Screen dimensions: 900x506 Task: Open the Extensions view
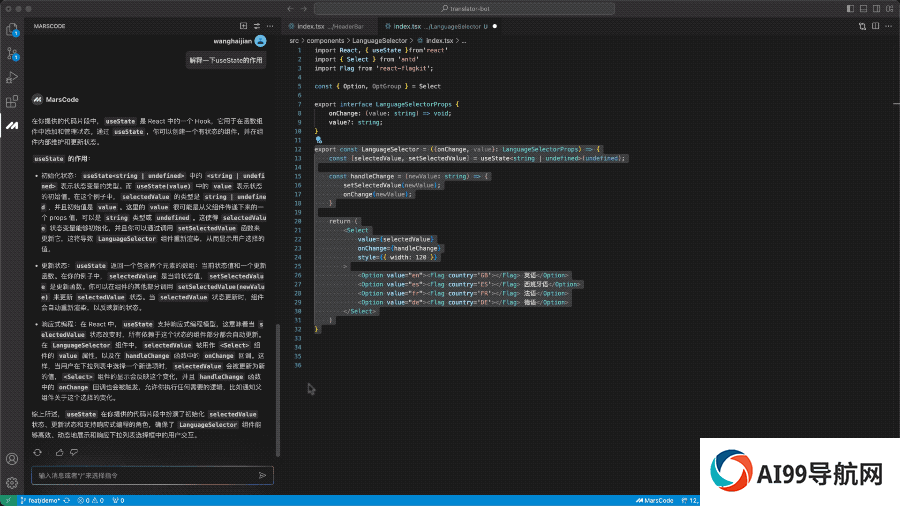[12, 102]
